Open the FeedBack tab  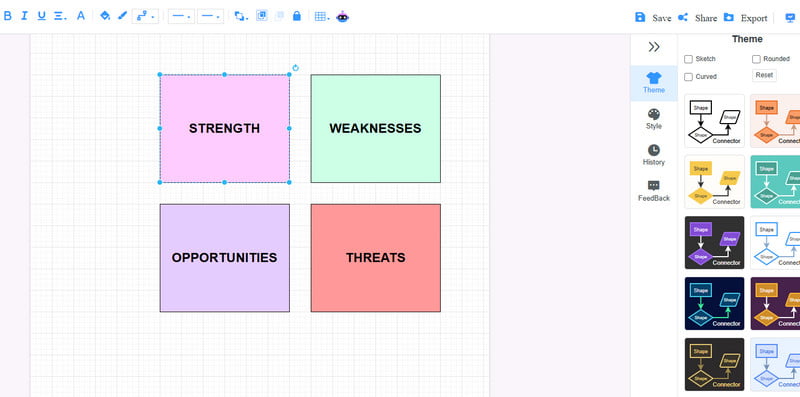[654, 191]
